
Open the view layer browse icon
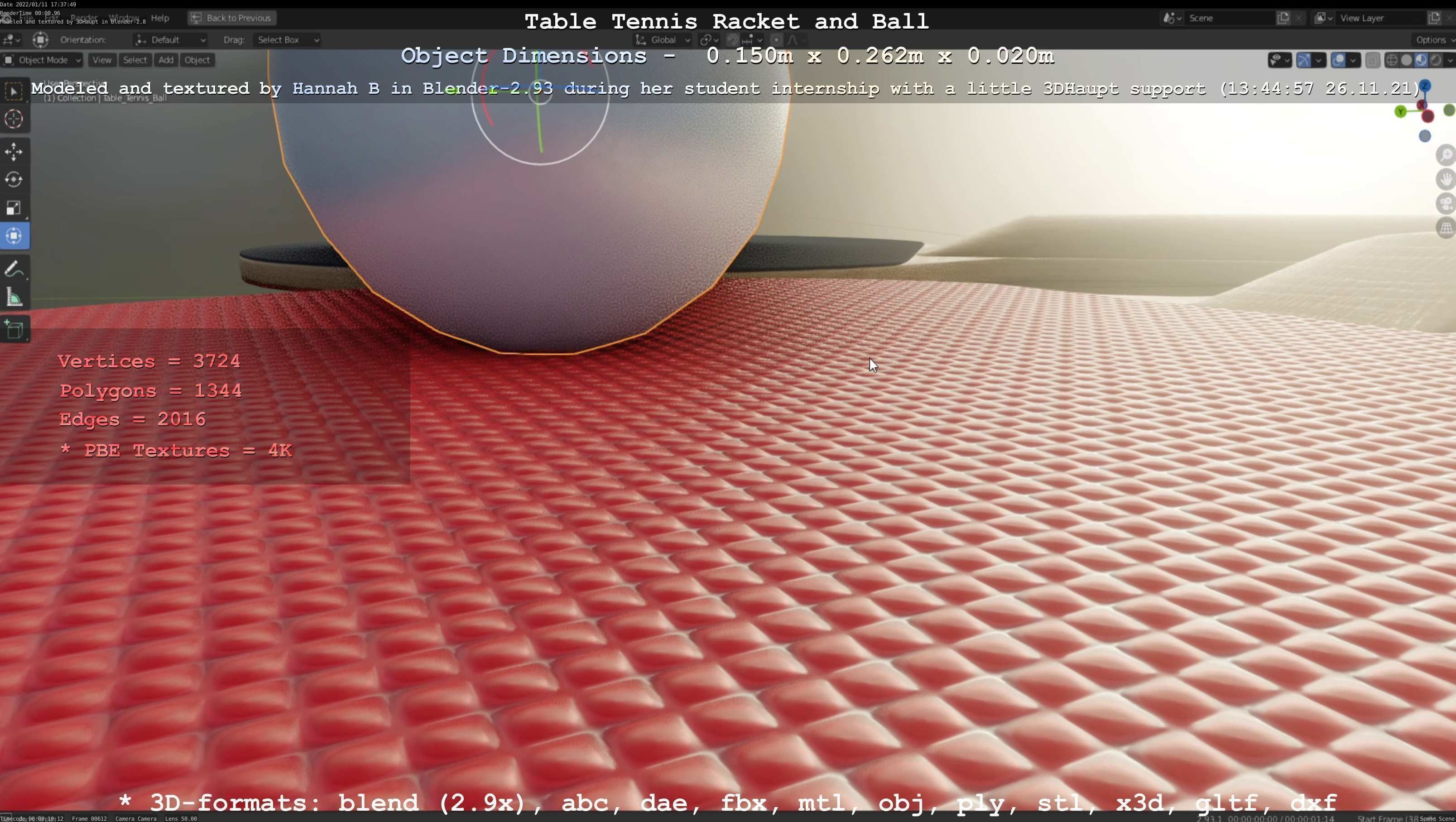click(x=1322, y=18)
